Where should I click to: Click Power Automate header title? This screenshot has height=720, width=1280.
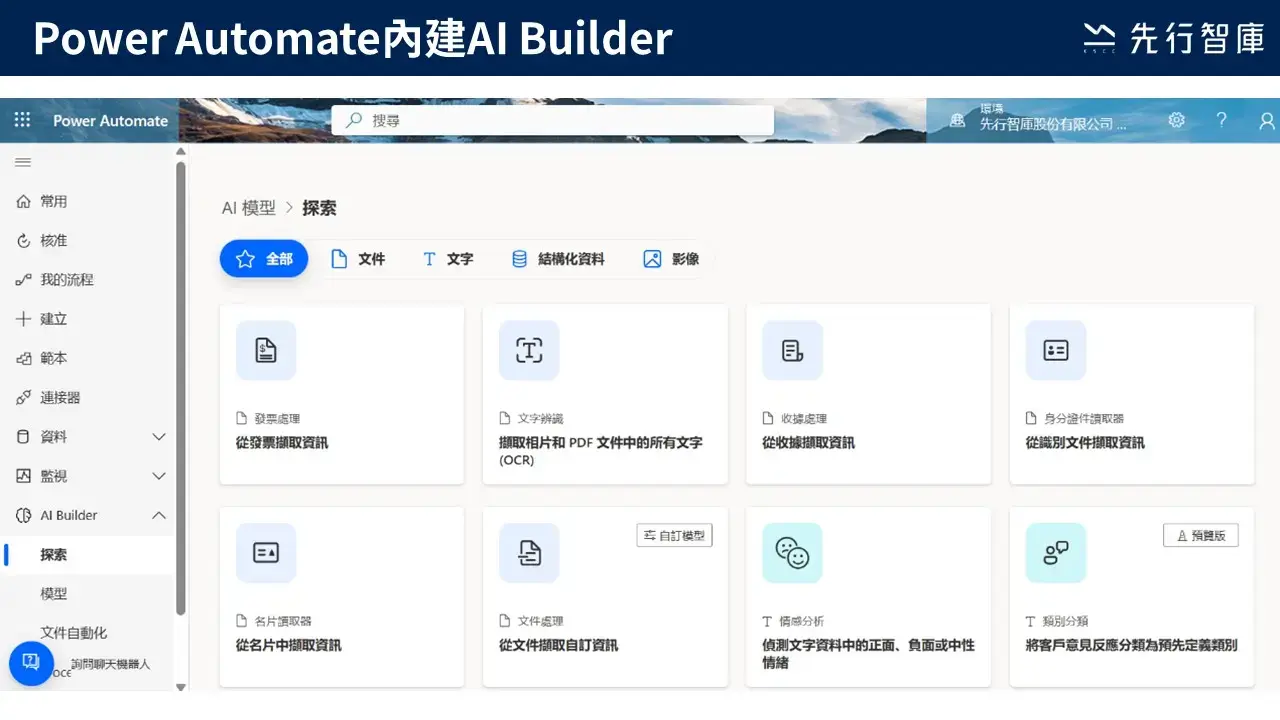click(110, 121)
